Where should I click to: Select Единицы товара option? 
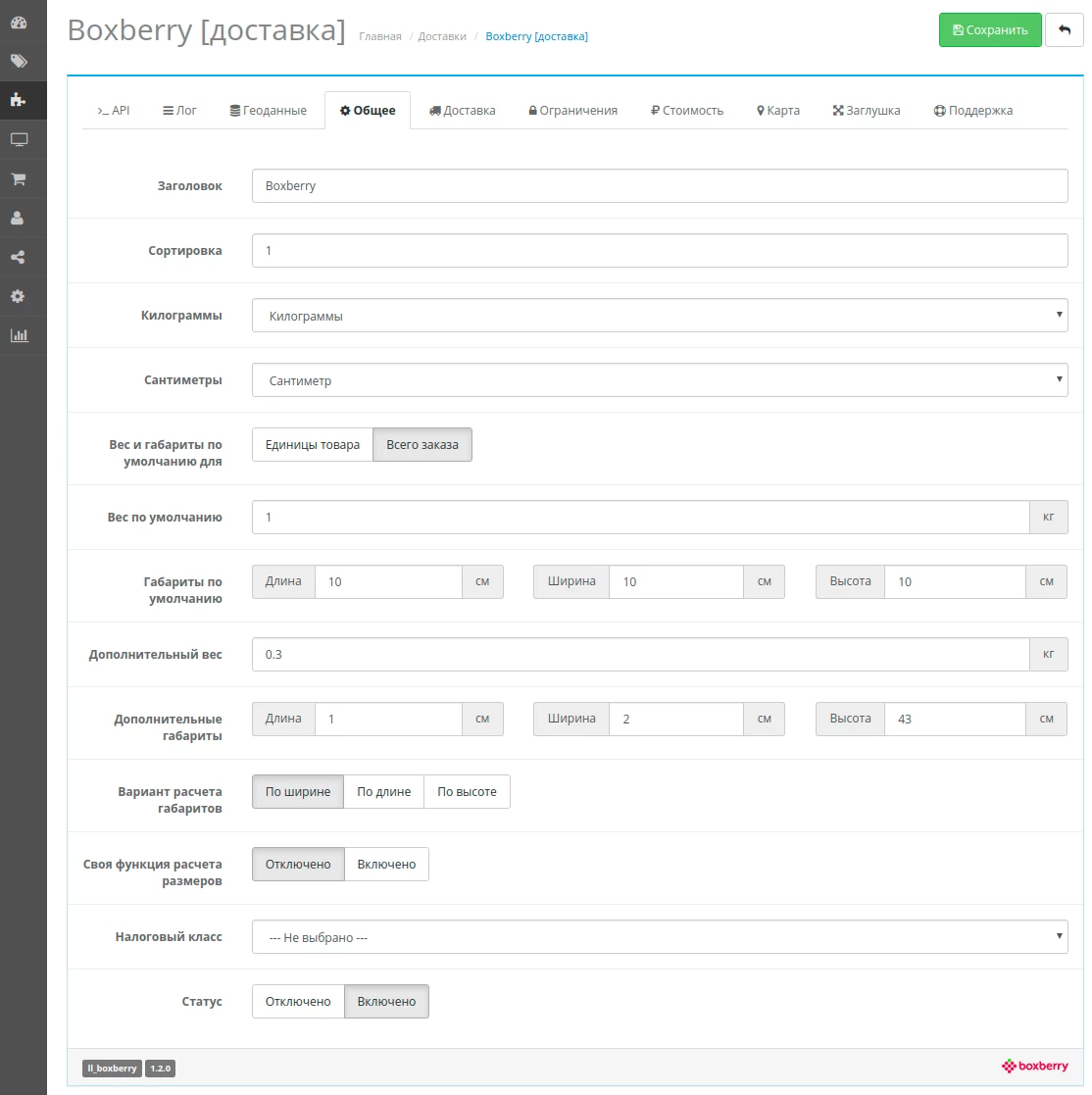[x=313, y=445]
